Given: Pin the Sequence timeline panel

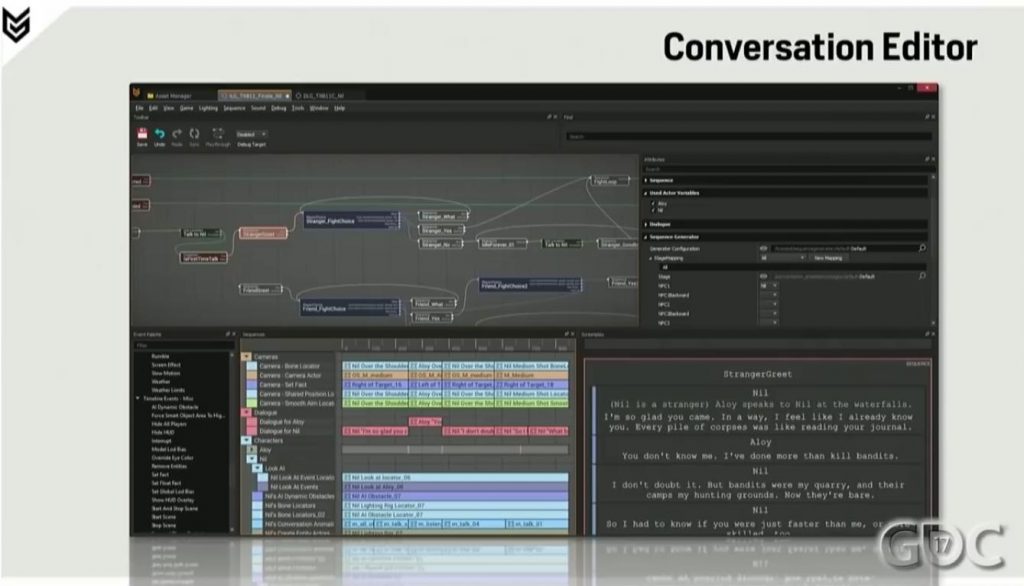Looking at the screenshot, I should point(566,334).
